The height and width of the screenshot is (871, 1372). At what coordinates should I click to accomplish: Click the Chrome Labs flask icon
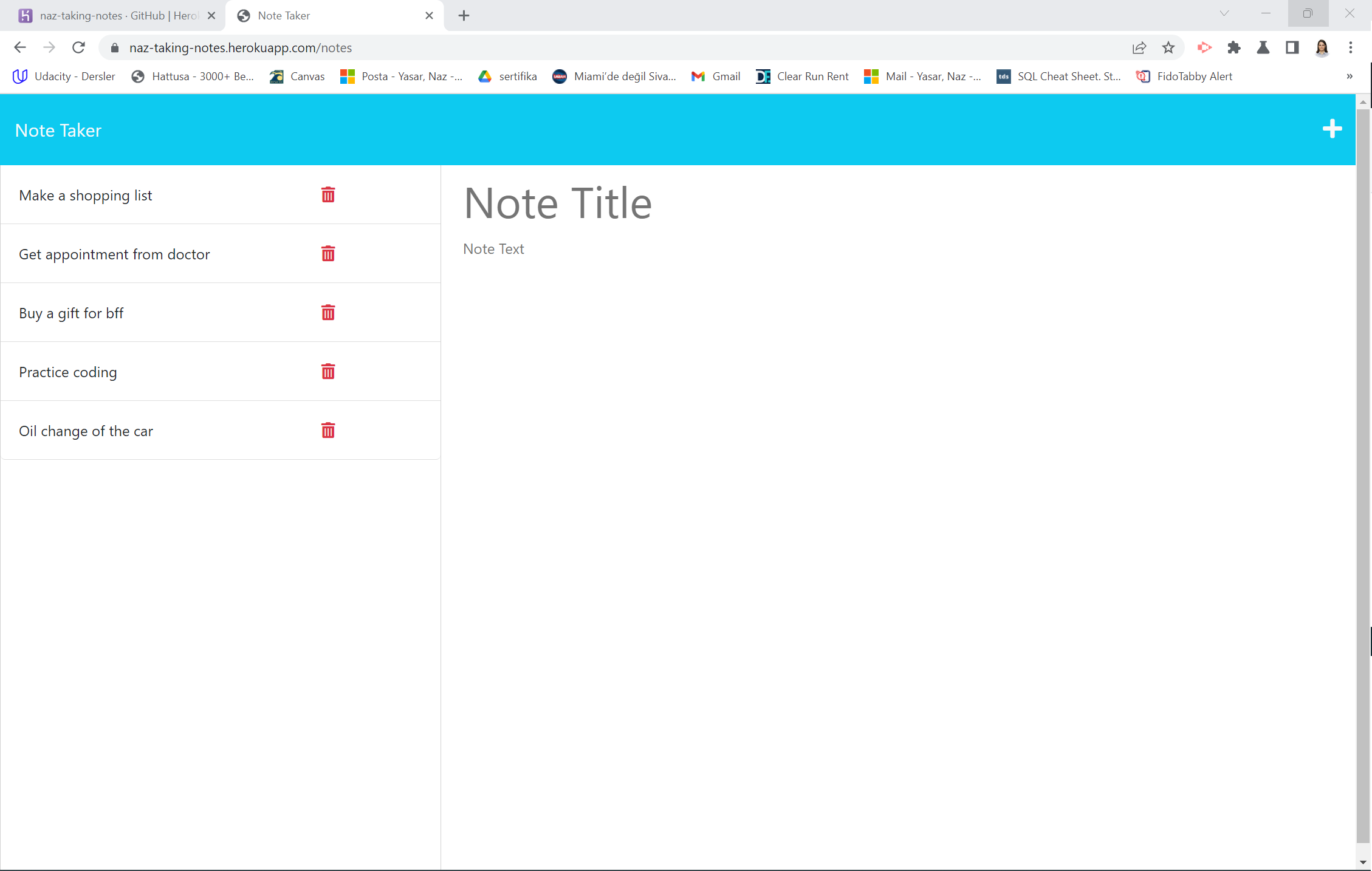pyautogui.click(x=1263, y=47)
